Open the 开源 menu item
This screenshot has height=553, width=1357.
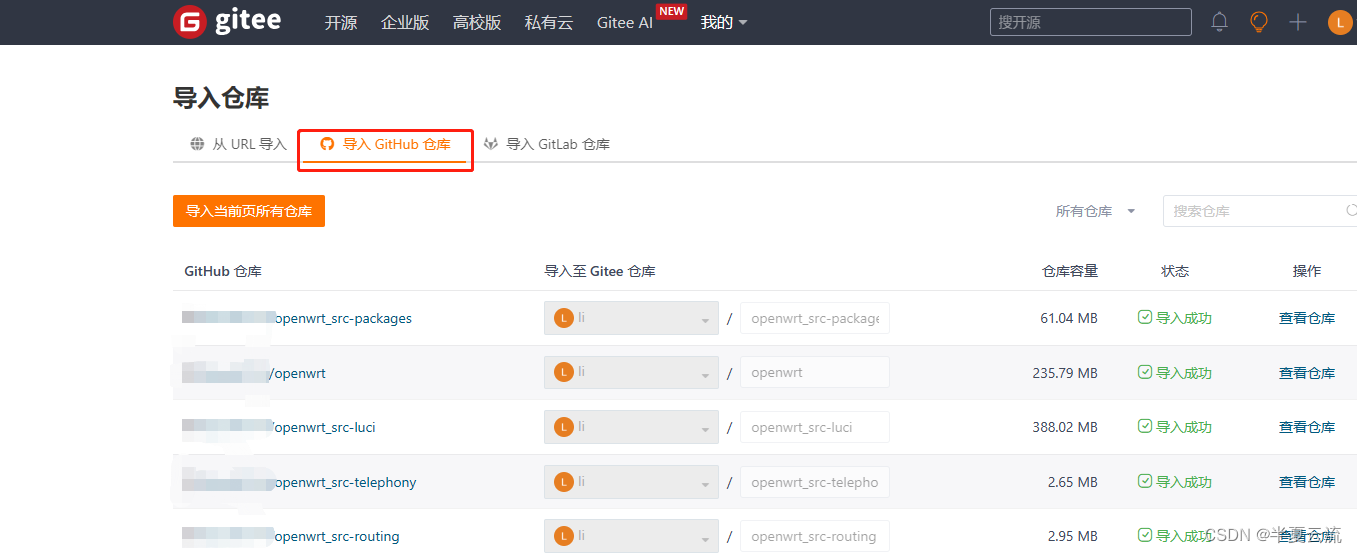click(x=341, y=22)
